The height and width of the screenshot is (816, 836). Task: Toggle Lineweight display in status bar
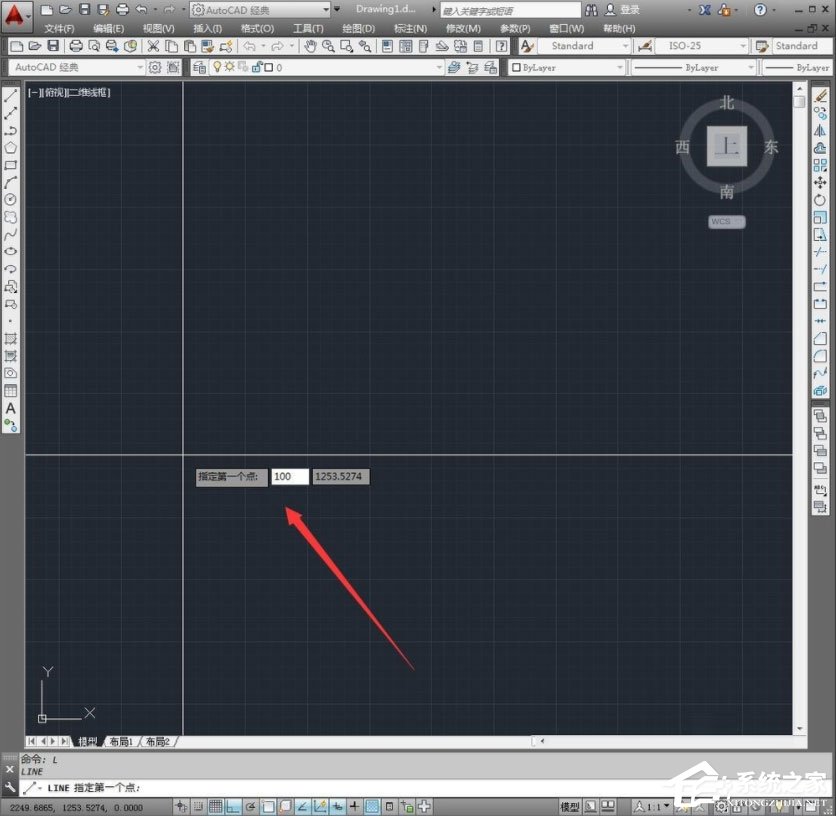354,806
